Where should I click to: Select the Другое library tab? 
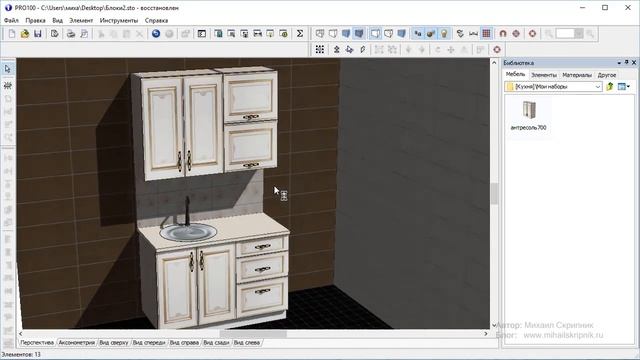tap(607, 75)
